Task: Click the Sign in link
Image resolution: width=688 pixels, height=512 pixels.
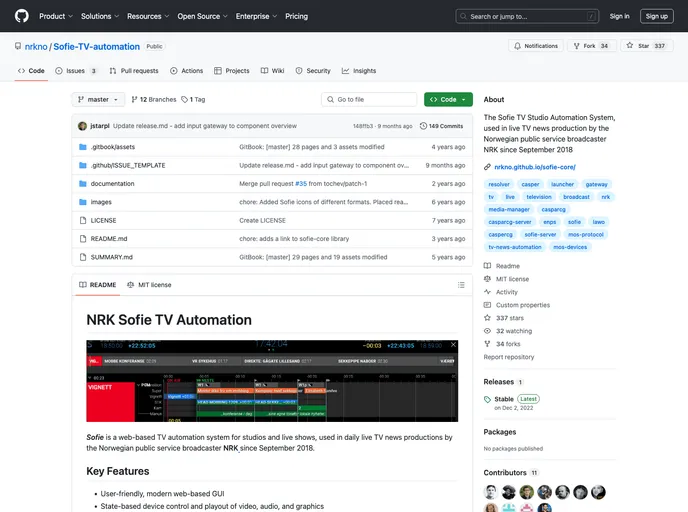Action: pos(619,16)
